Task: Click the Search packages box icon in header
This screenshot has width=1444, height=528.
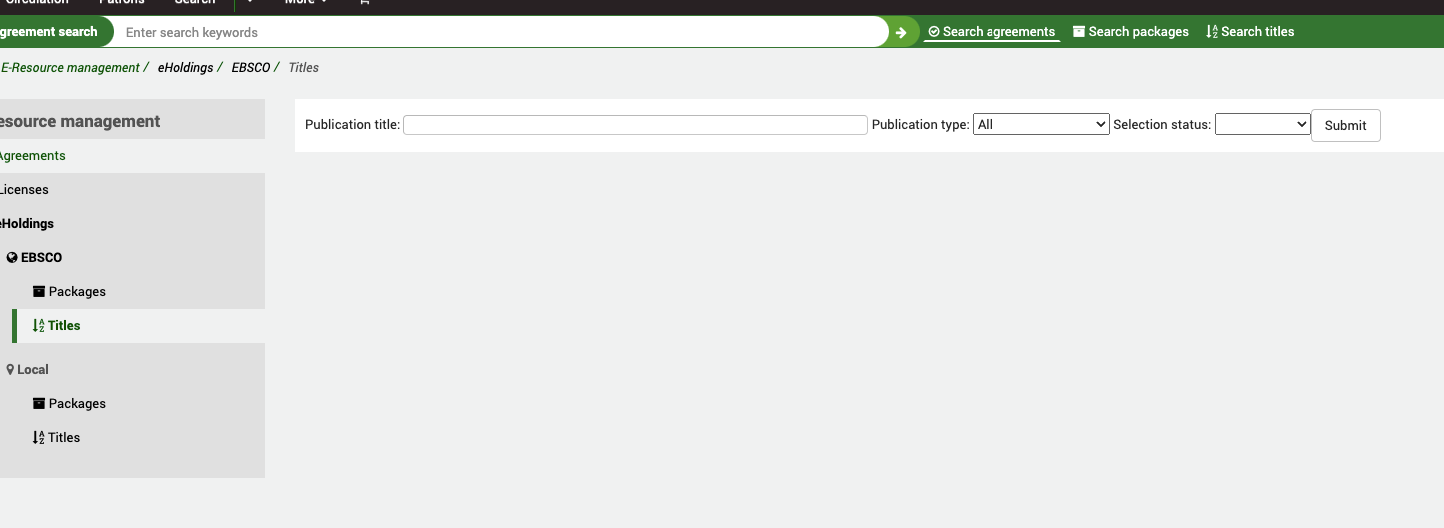Action: pyautogui.click(x=1079, y=32)
